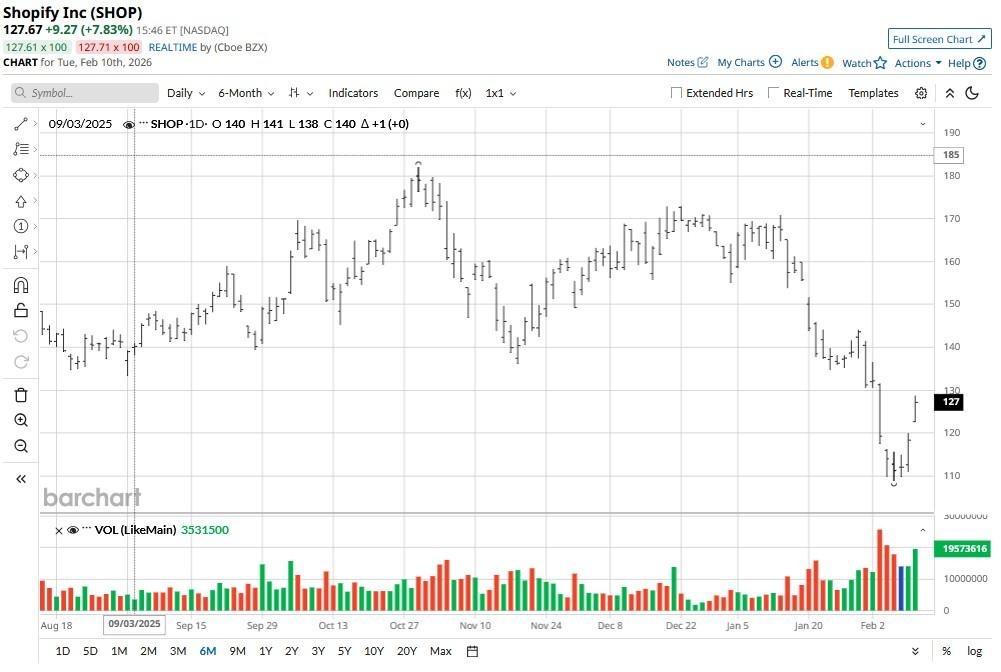Select the numbered label tool
1001x672 pixels.
tap(20, 227)
